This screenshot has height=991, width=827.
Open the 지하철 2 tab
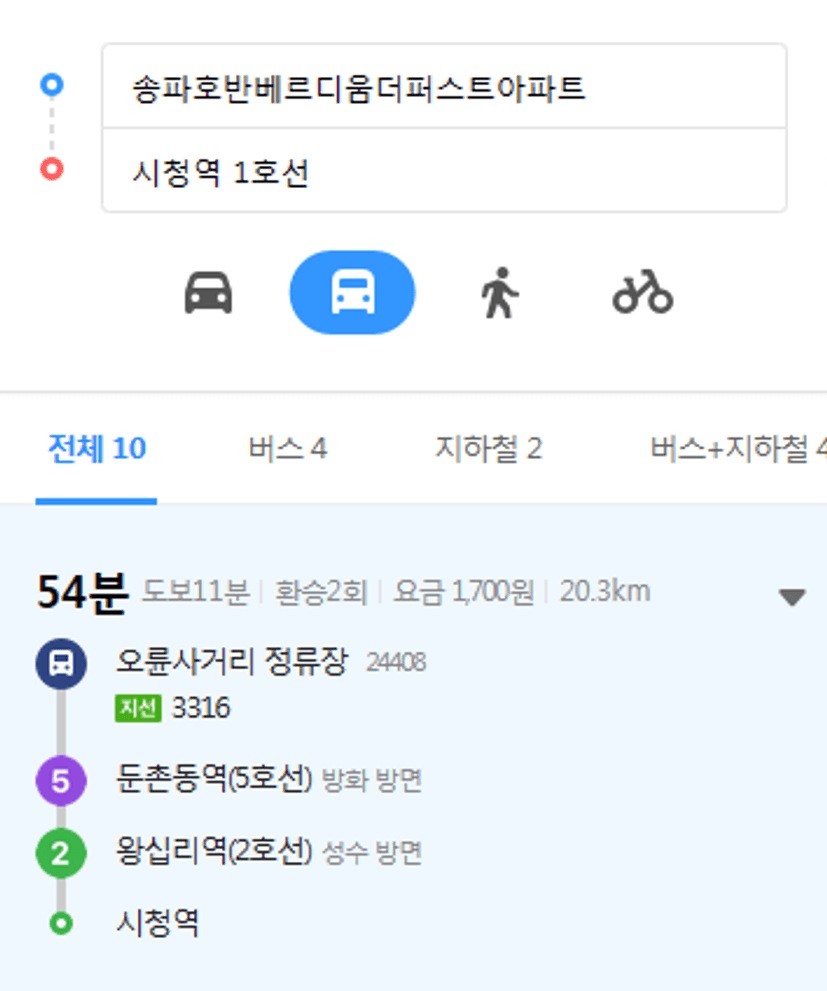click(488, 449)
